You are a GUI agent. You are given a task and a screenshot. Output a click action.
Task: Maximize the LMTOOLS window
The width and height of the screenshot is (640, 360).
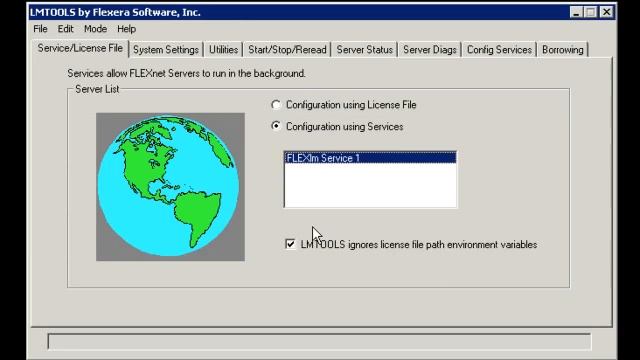coord(591,12)
